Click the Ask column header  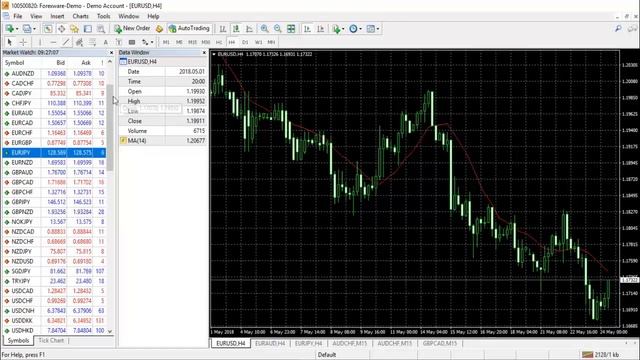(x=86, y=62)
